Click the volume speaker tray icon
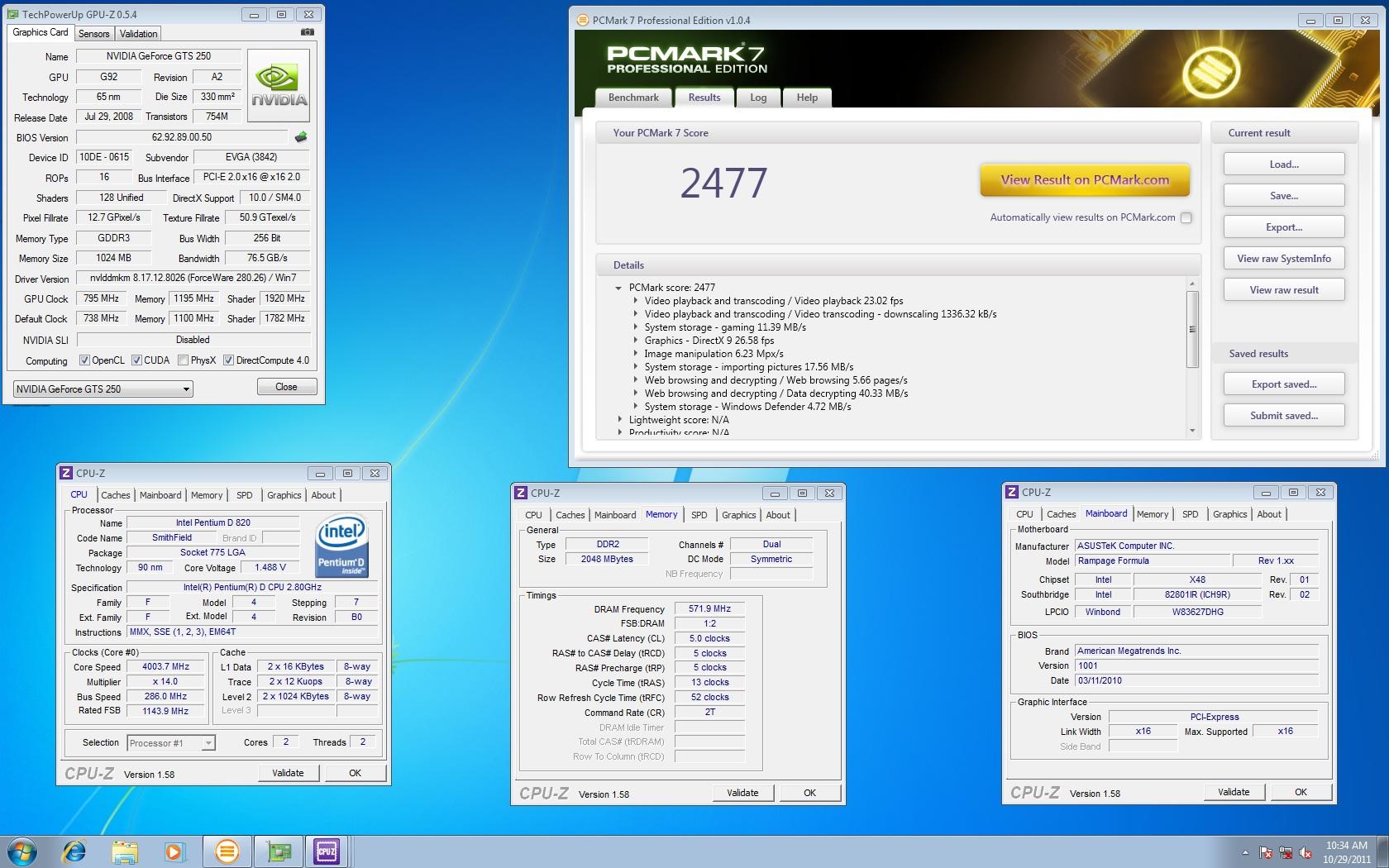The height and width of the screenshot is (868, 1389). [1305, 852]
